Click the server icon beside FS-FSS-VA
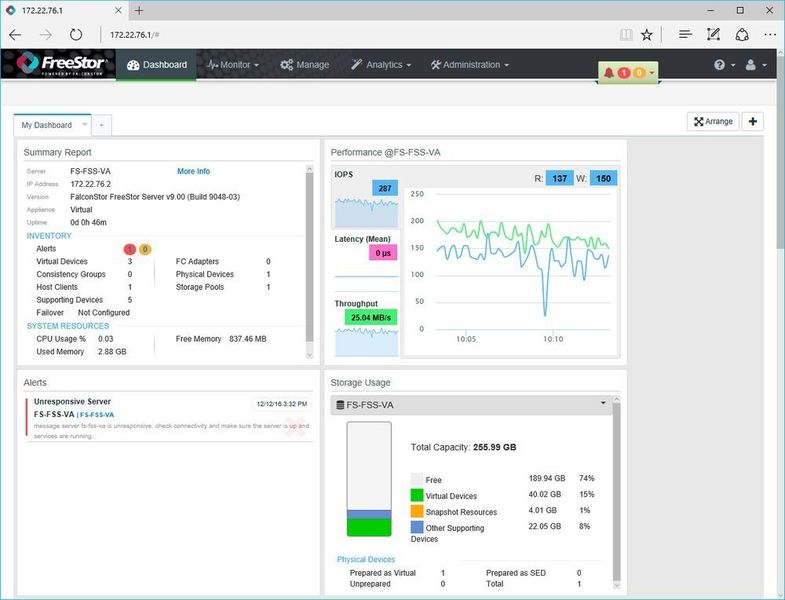 click(x=340, y=405)
